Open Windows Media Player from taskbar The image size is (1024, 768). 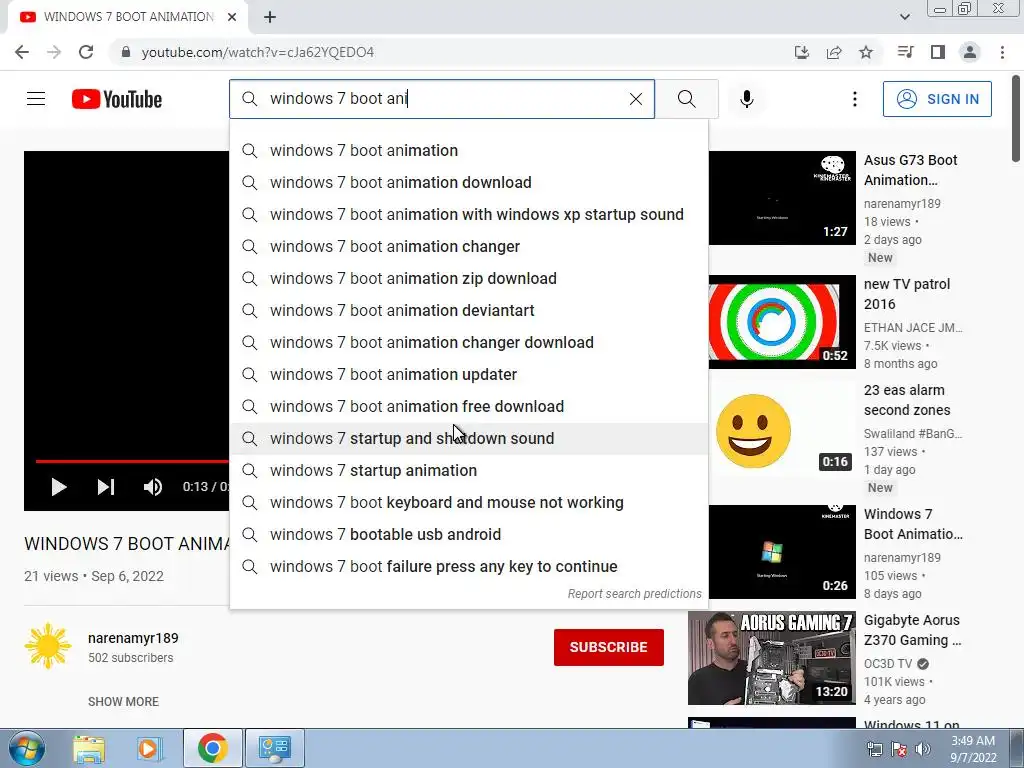(150, 748)
